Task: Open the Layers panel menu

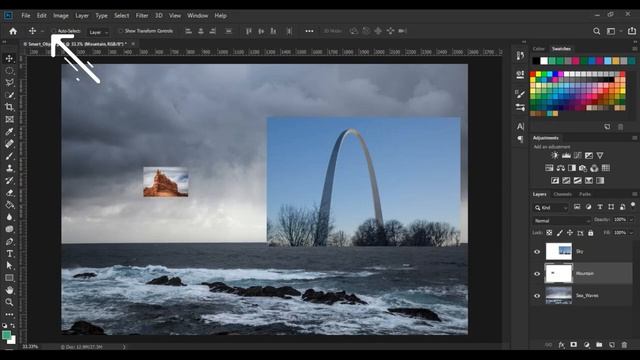Action: point(635,194)
